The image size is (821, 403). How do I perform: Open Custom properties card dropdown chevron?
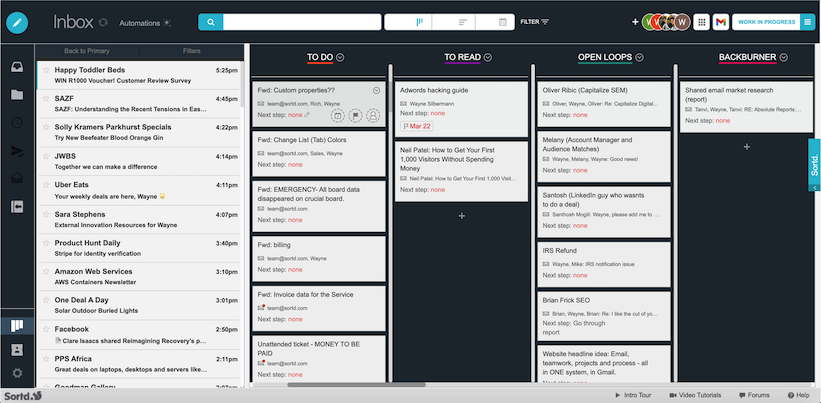[376, 91]
